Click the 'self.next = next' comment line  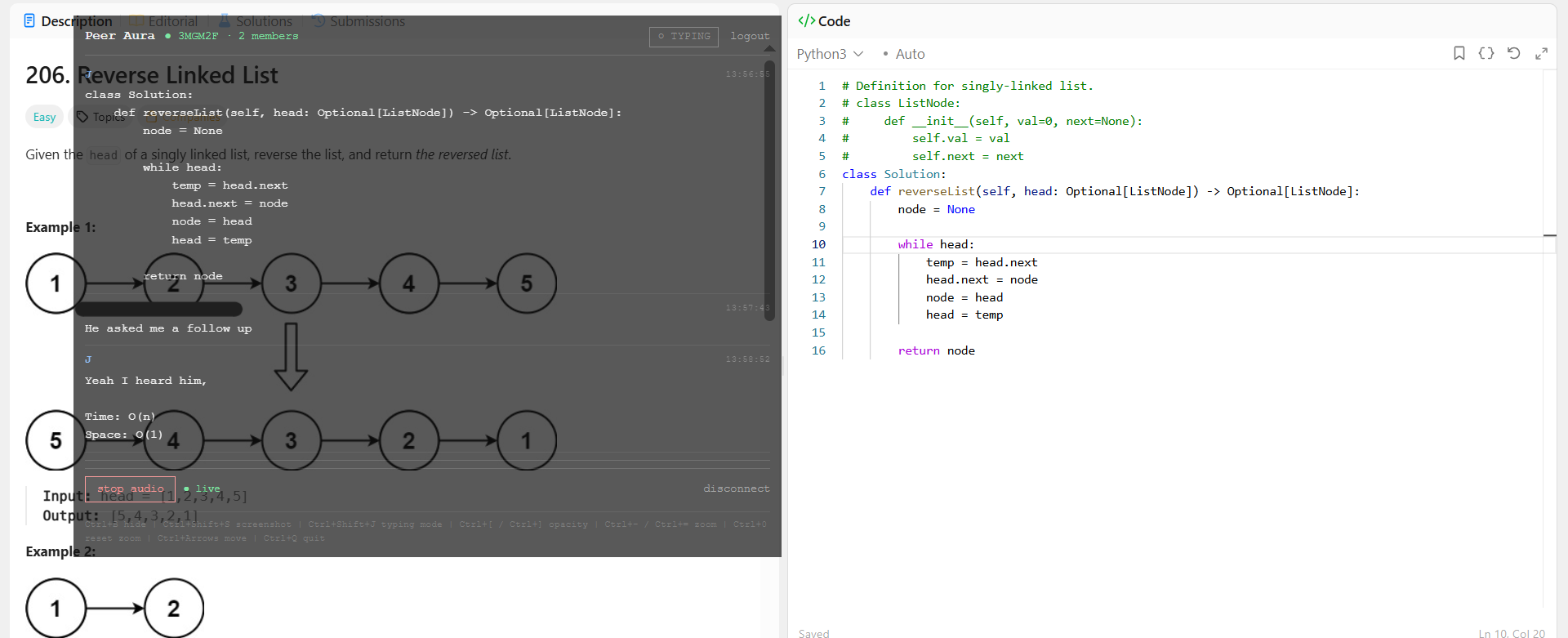click(933, 156)
